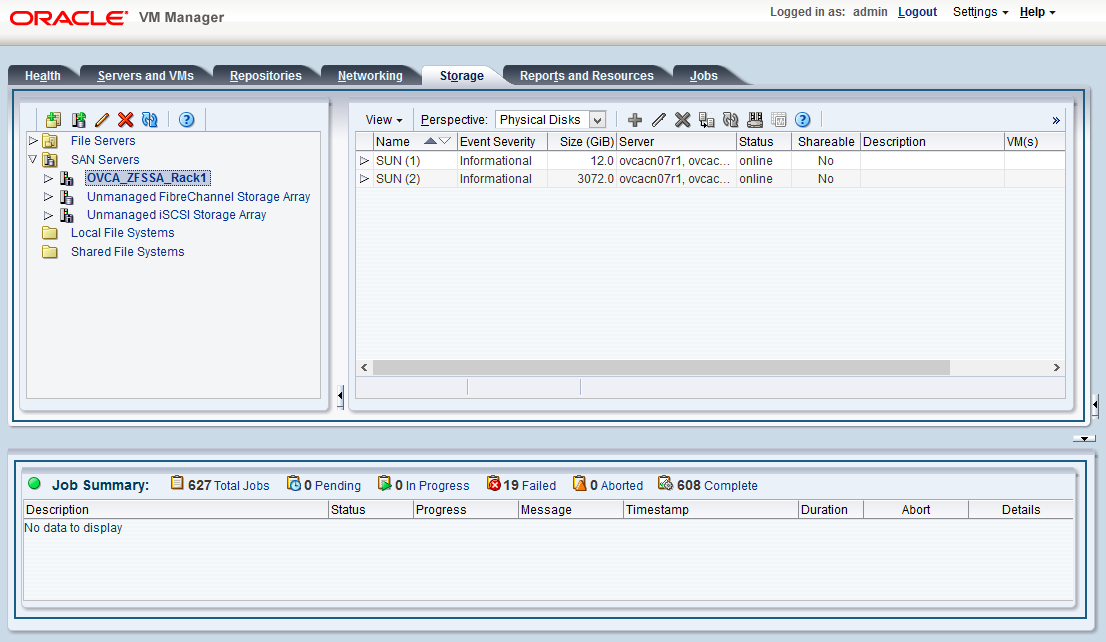Clone the selected physical disk

707,119
